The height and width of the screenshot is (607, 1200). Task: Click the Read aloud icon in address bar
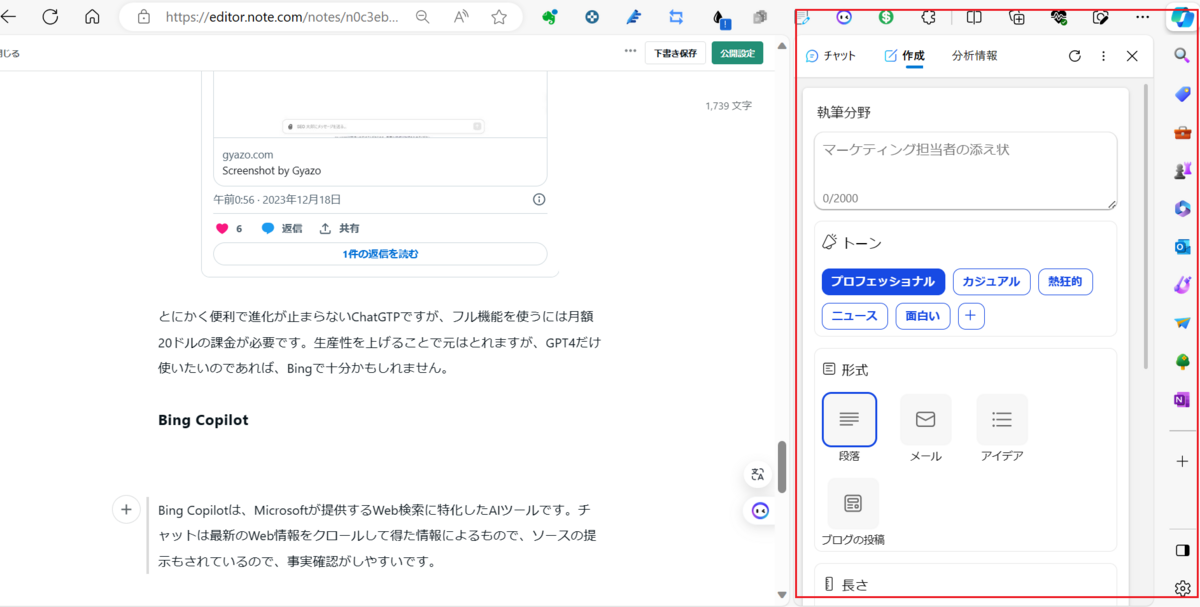[x=461, y=17]
